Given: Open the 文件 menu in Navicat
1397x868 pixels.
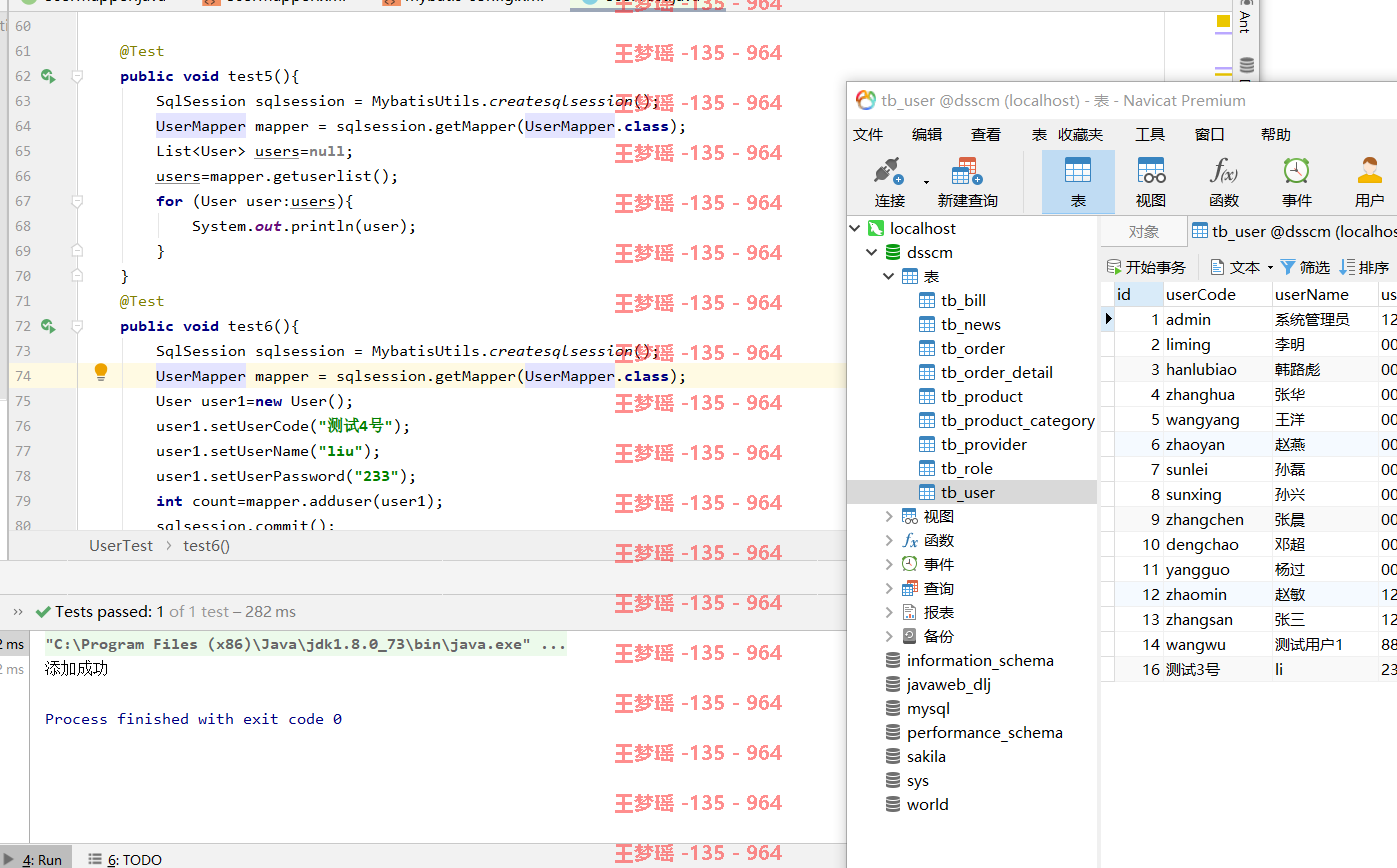Looking at the screenshot, I should tap(868, 134).
